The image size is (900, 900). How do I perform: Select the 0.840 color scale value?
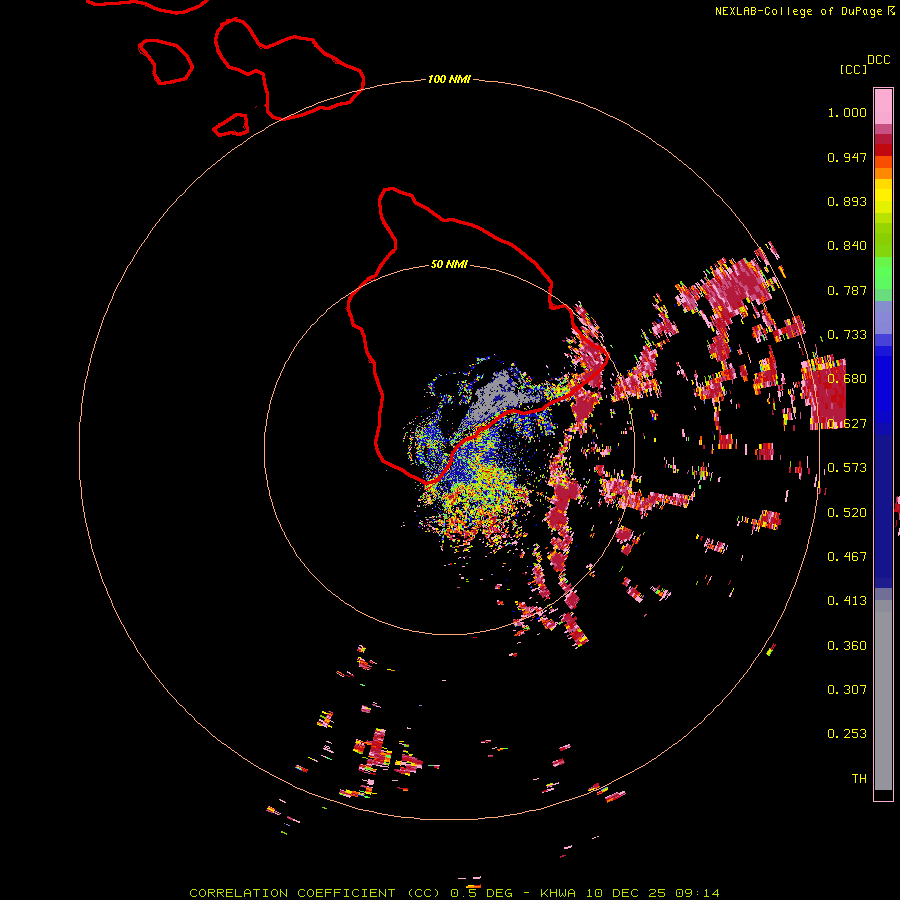tap(847, 246)
